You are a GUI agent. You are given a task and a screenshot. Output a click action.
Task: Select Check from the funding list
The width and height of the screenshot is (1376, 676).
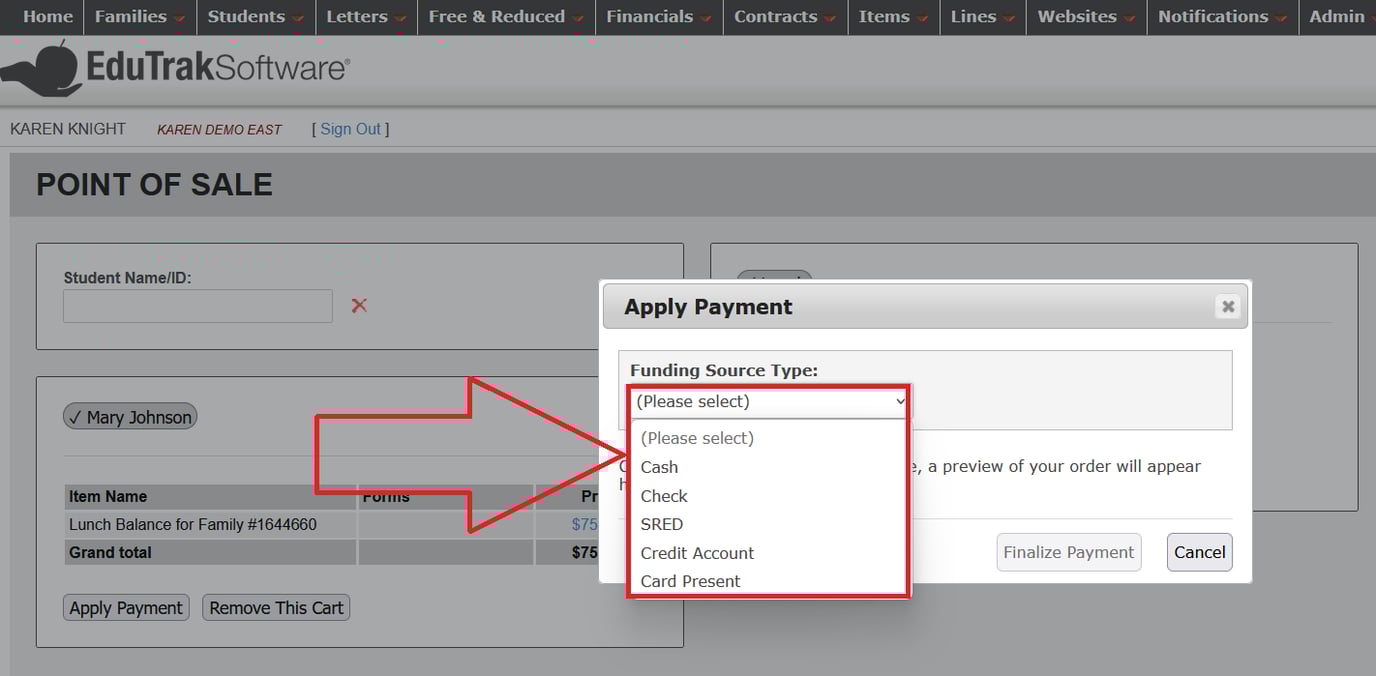pos(663,496)
